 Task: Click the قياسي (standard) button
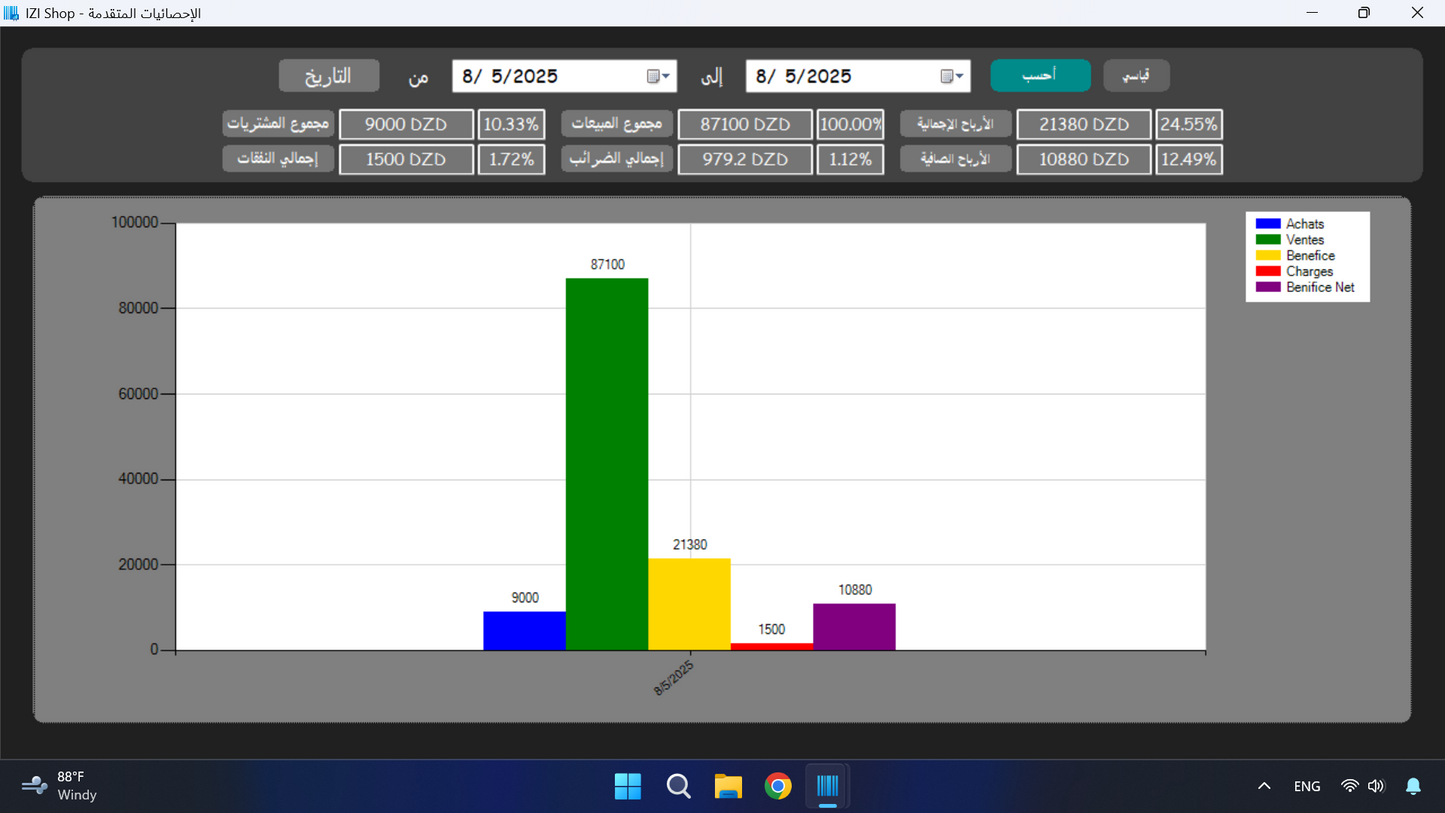(1136, 75)
